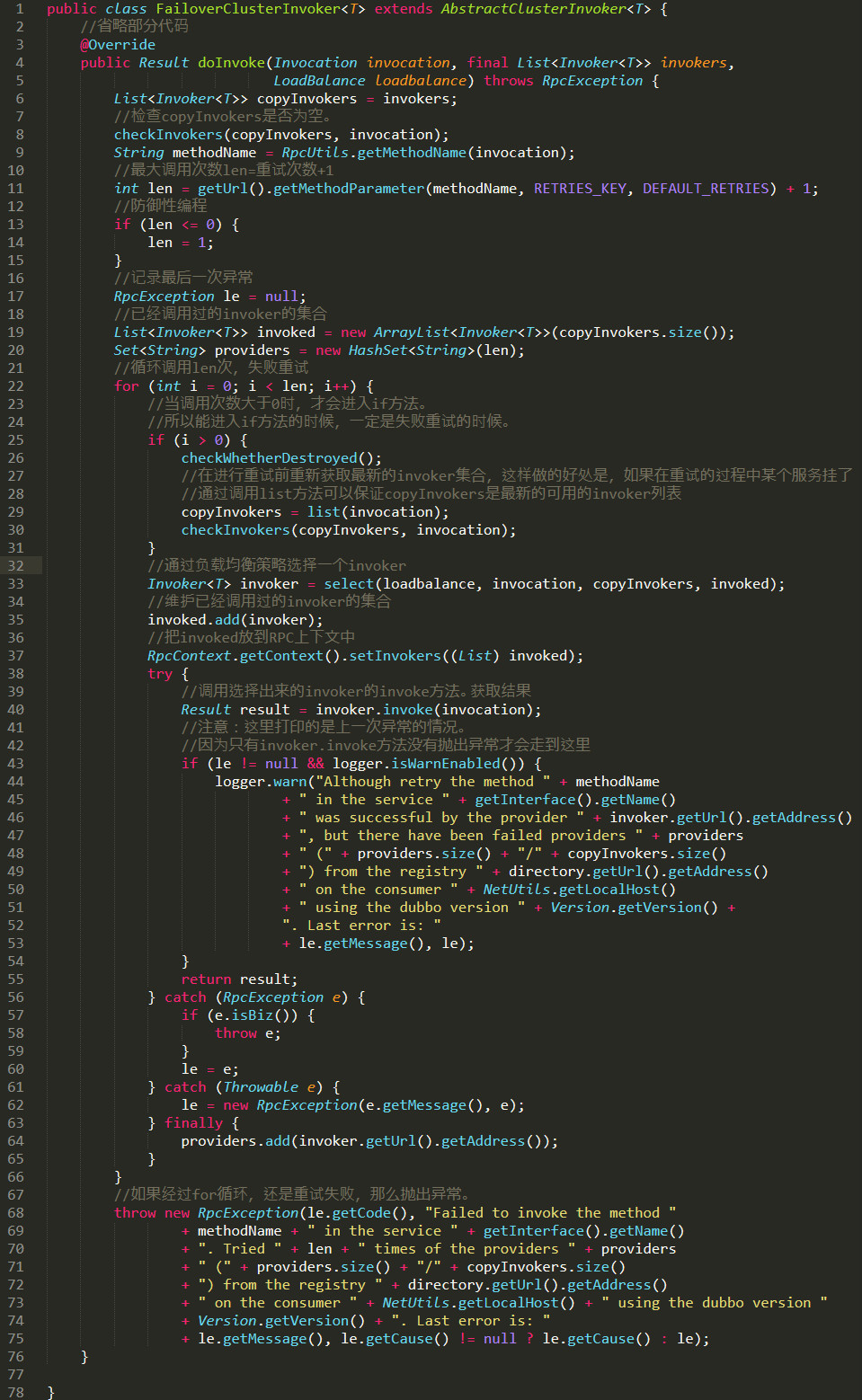Click the comment //当调用次数大于0时
The height and width of the screenshot is (1400, 862).
[x=288, y=404]
